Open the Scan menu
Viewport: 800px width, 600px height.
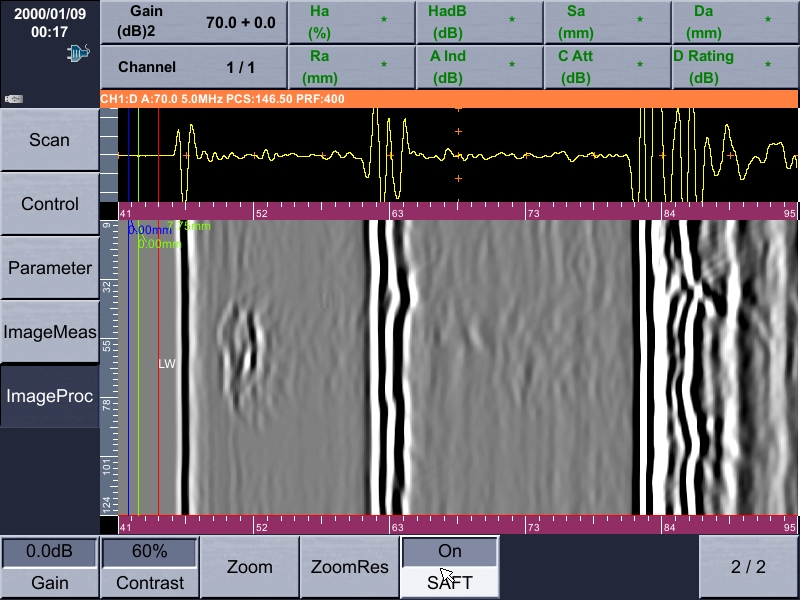tap(49, 139)
